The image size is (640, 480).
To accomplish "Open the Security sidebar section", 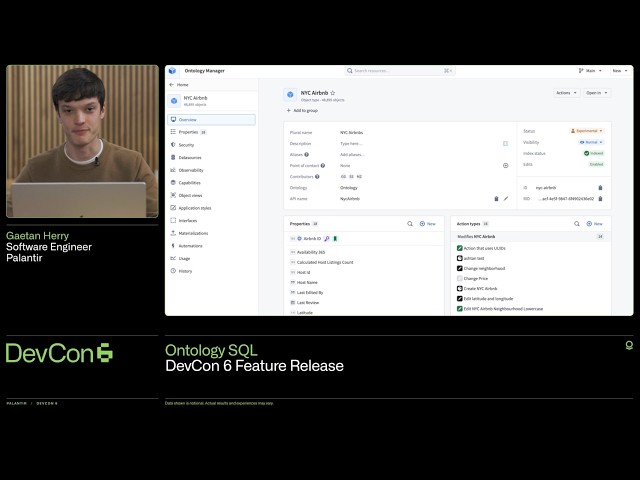I will (x=211, y=144).
